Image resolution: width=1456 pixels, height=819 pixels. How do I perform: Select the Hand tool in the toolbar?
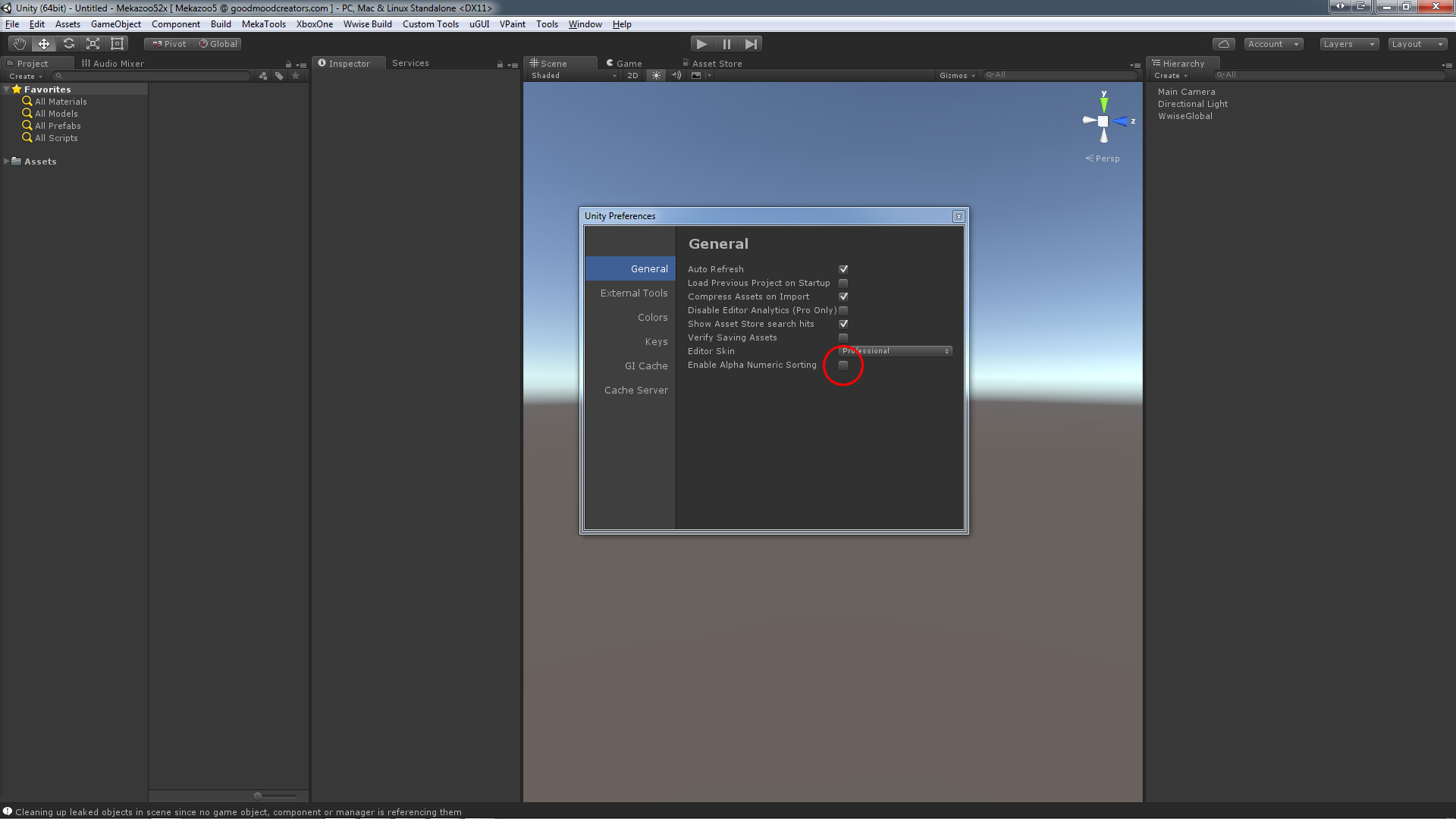(x=19, y=43)
